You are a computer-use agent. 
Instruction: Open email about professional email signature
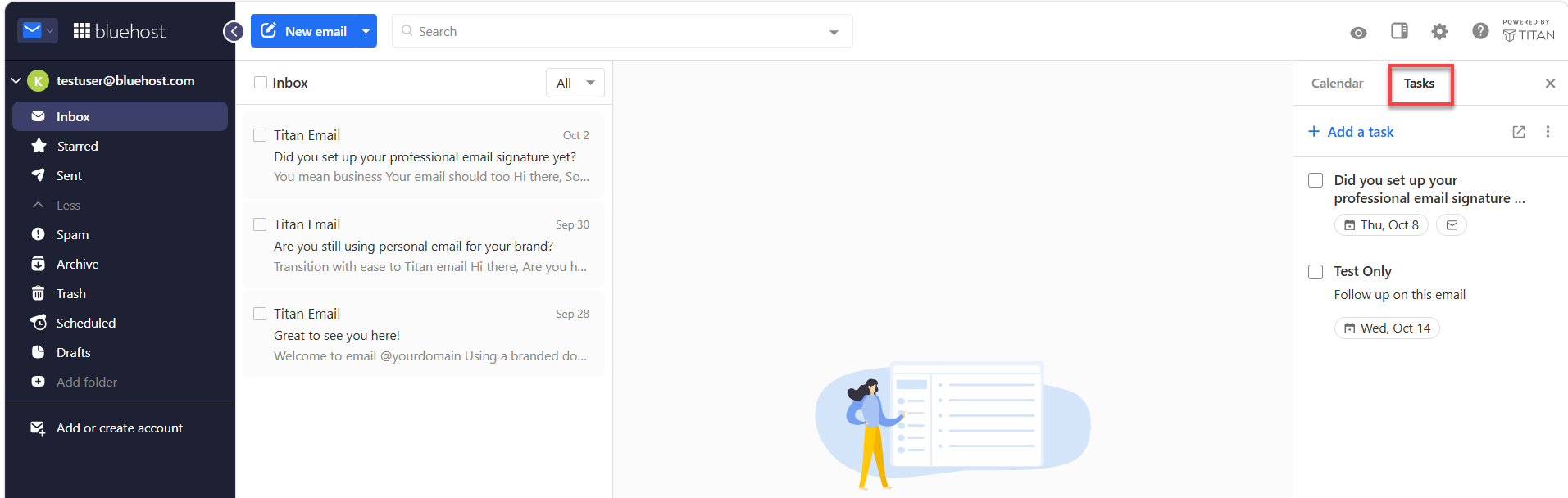[x=424, y=156]
